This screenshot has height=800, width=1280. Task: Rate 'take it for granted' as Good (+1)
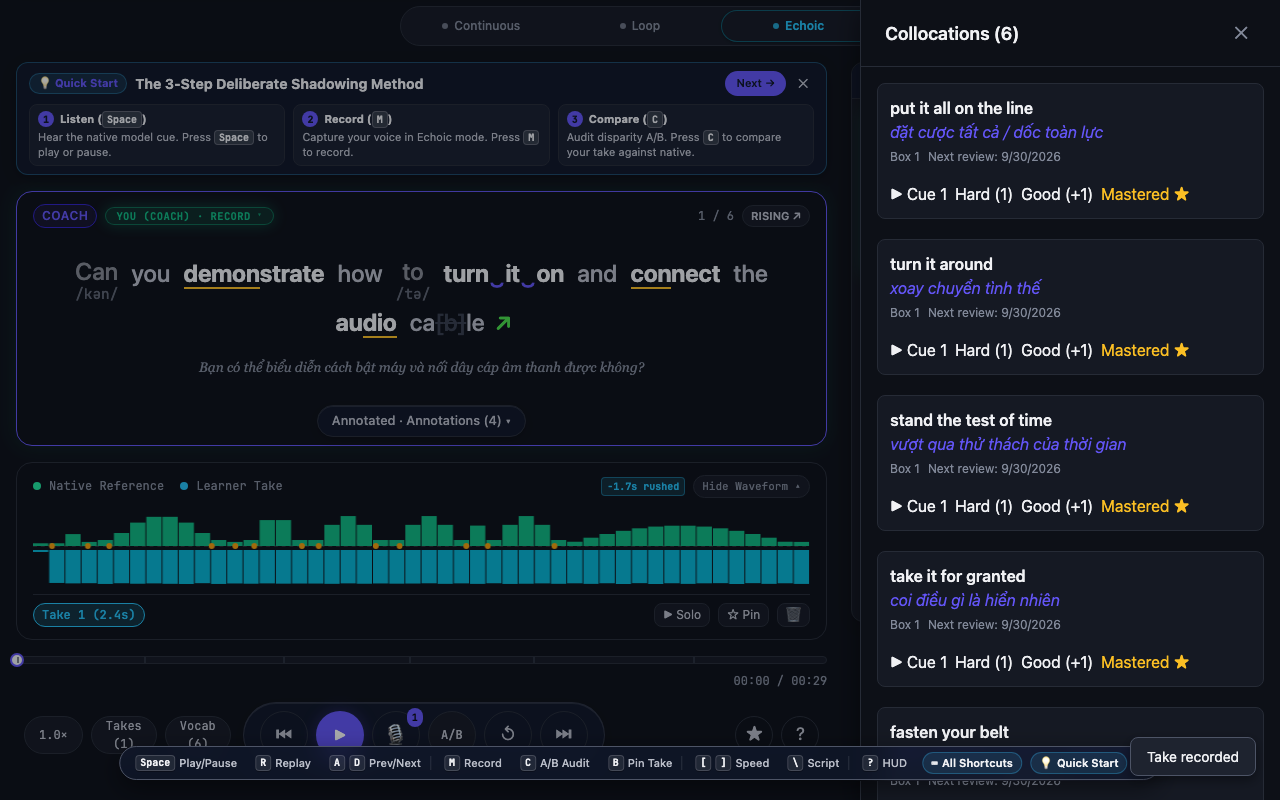[x=1057, y=662]
